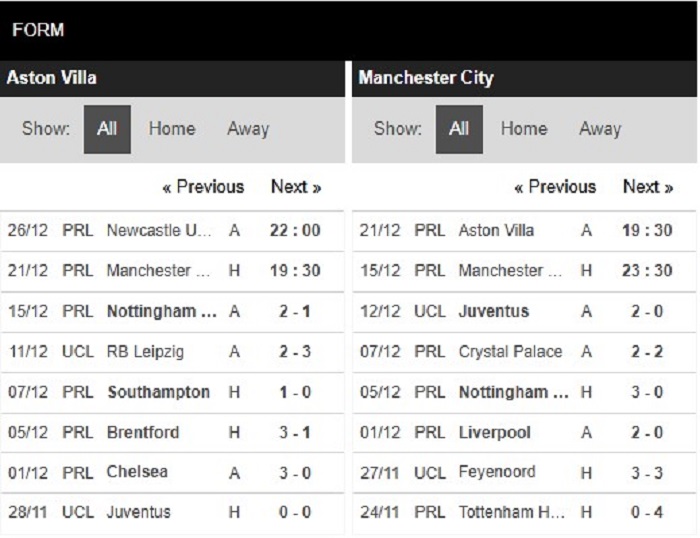Viewport: 700px width, 538px height.
Task: Go to Next Manchester City fixtures
Action: tap(648, 187)
